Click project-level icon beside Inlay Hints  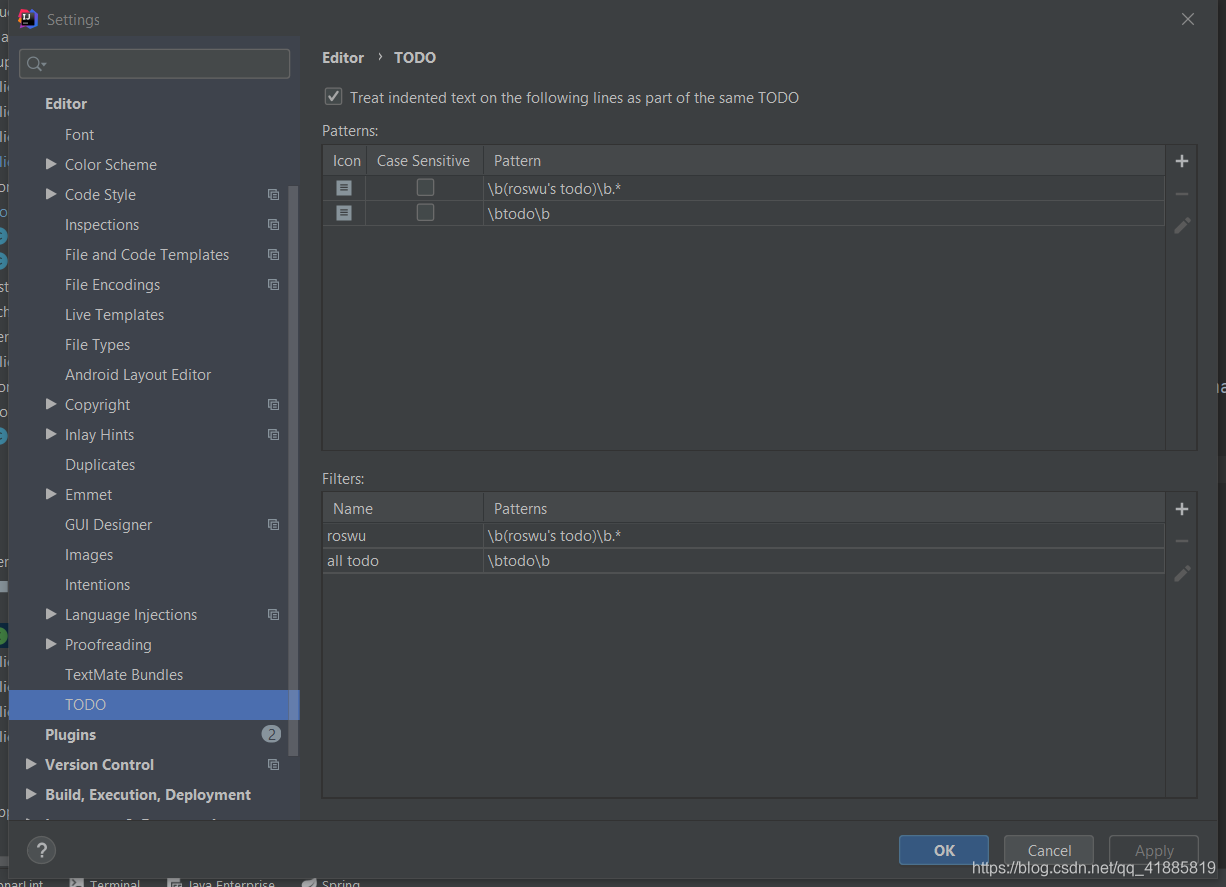[x=273, y=435]
